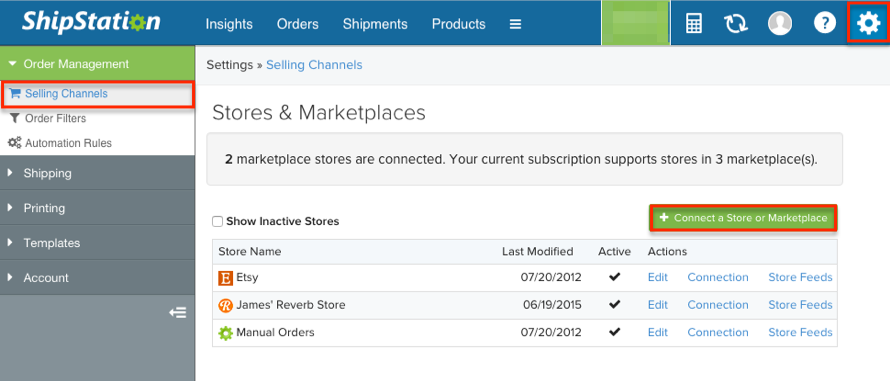Click the hamburger menu icon in navbar
This screenshot has height=381, width=890.
(x=515, y=24)
